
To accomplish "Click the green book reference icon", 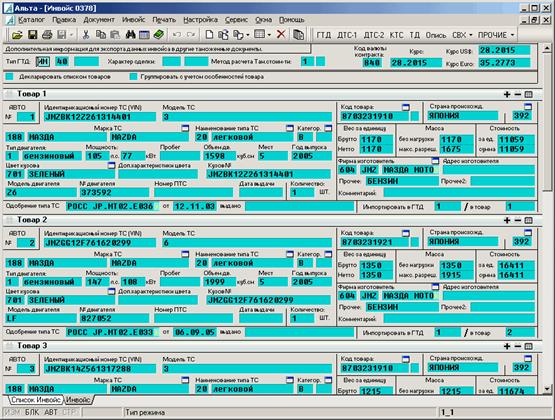I will [159, 35].
